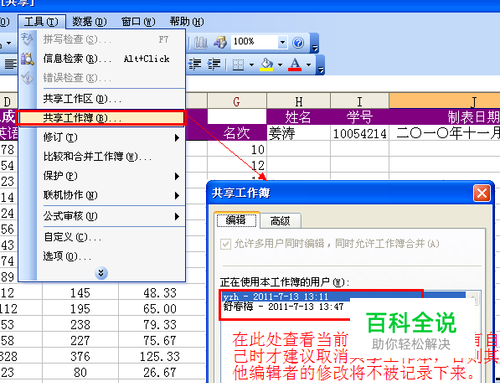Toggle 允许多用户同时编辑 checkbox
The image size is (500, 383).
225,244
